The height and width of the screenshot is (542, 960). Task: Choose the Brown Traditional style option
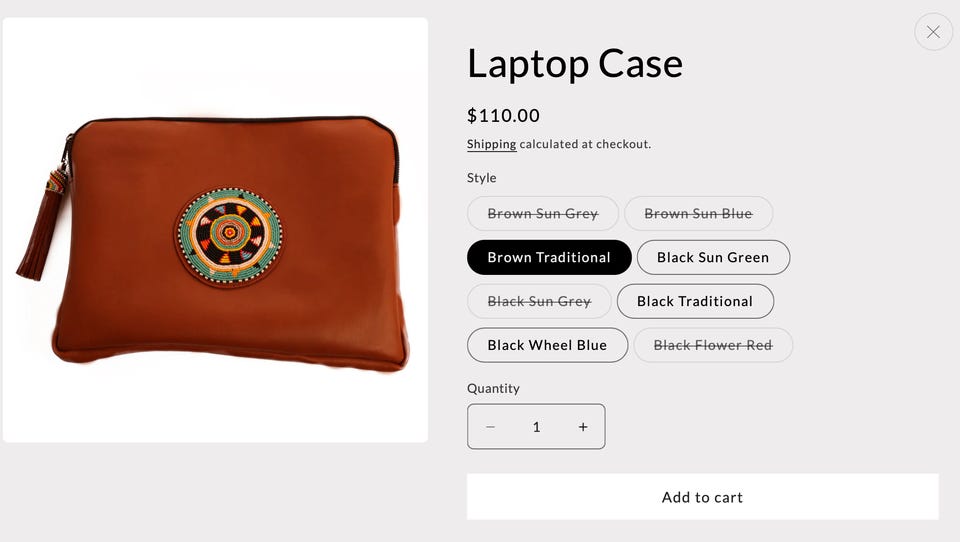pos(549,257)
